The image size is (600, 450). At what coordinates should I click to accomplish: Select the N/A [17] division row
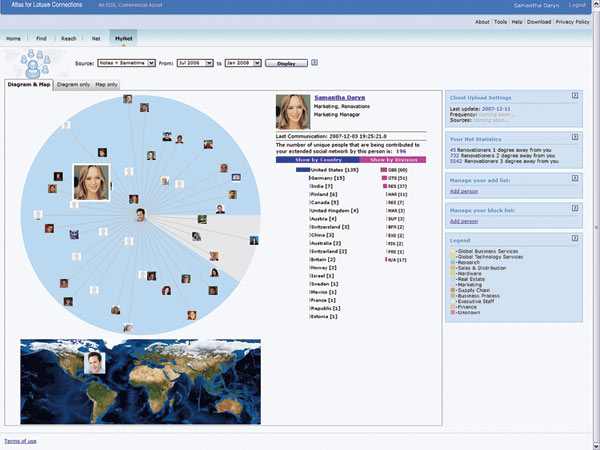tap(396, 260)
